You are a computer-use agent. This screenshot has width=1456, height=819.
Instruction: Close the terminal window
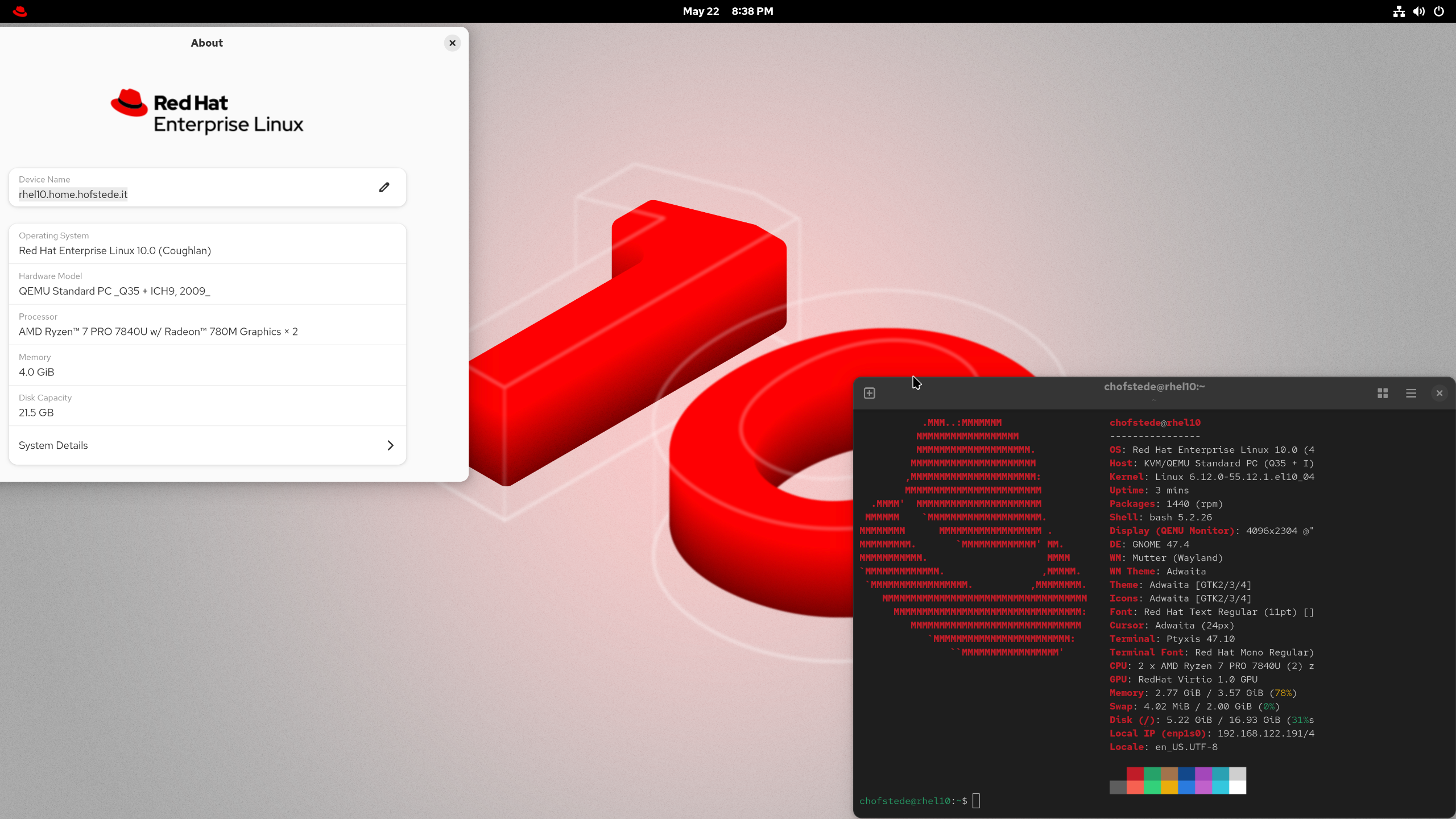tap(1440, 393)
